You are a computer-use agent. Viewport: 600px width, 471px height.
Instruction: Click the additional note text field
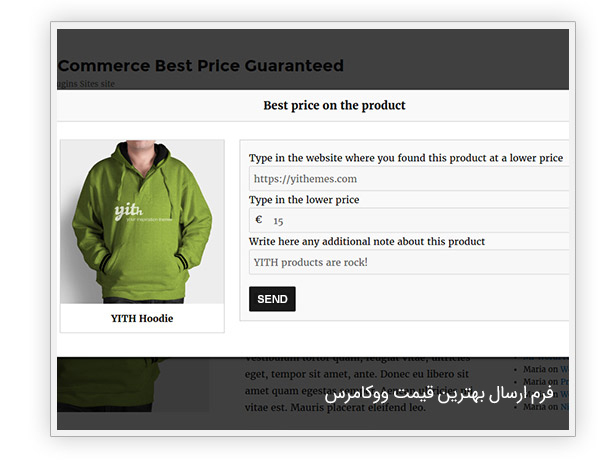408,262
